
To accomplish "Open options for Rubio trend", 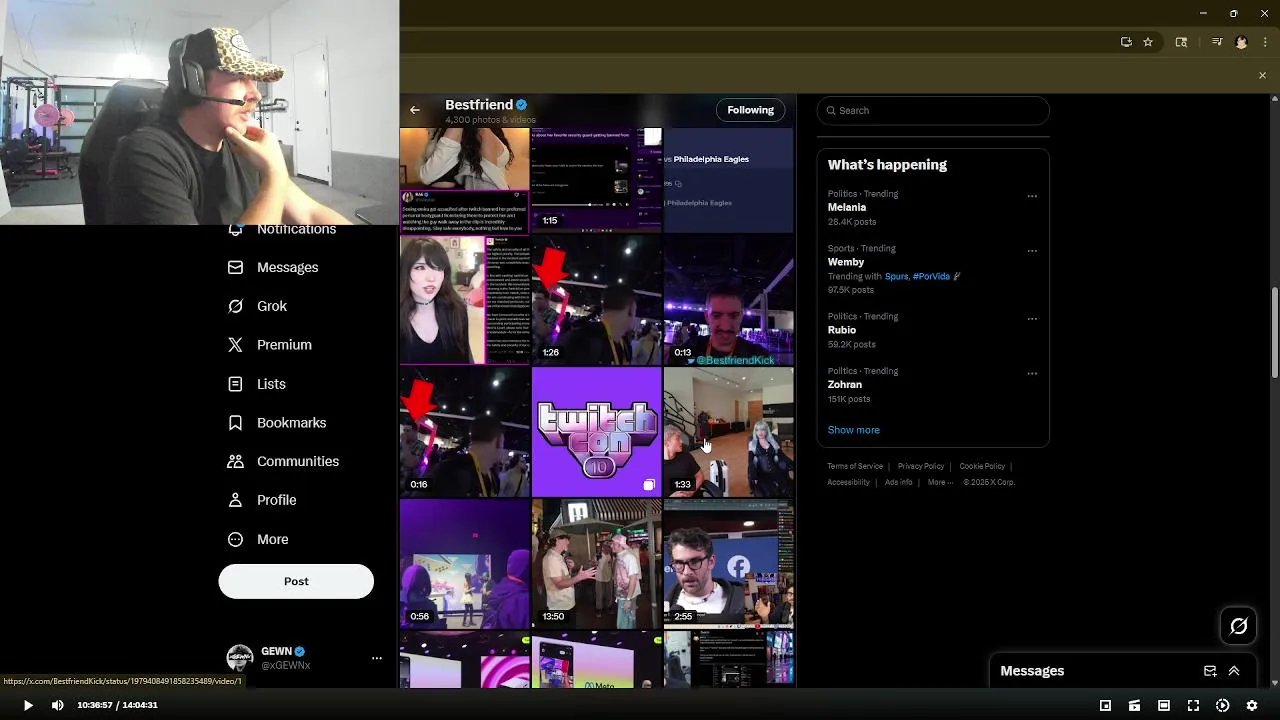I will [x=1032, y=319].
